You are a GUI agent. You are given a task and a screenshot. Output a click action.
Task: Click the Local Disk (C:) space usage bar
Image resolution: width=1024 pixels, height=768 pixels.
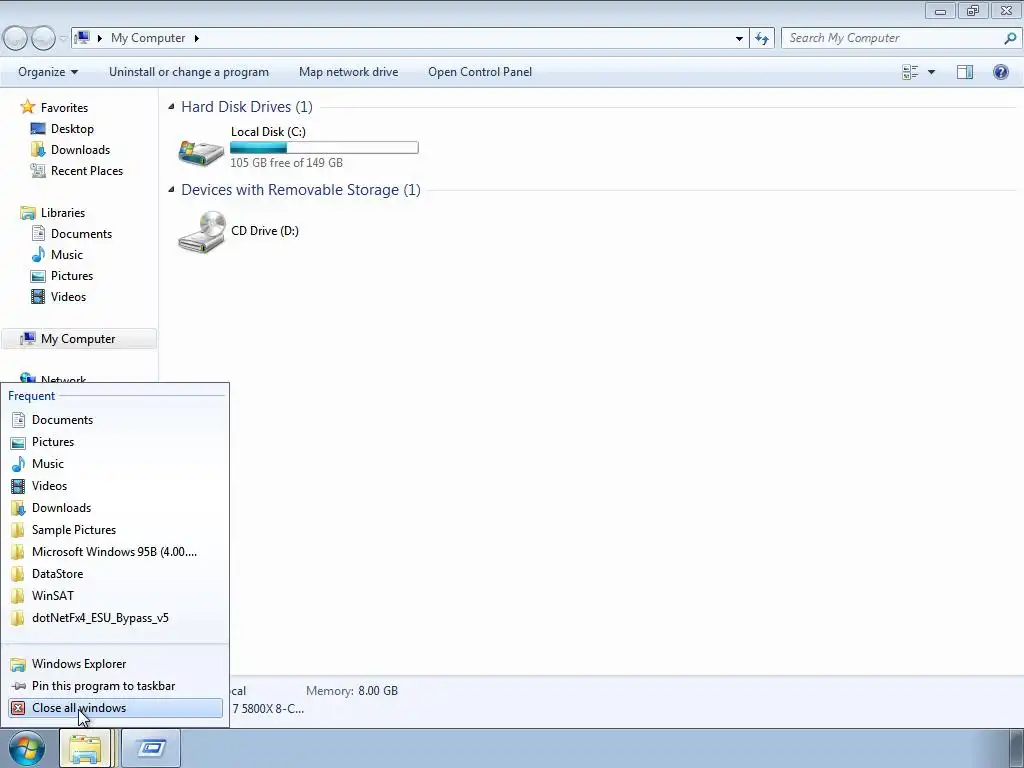coord(324,148)
